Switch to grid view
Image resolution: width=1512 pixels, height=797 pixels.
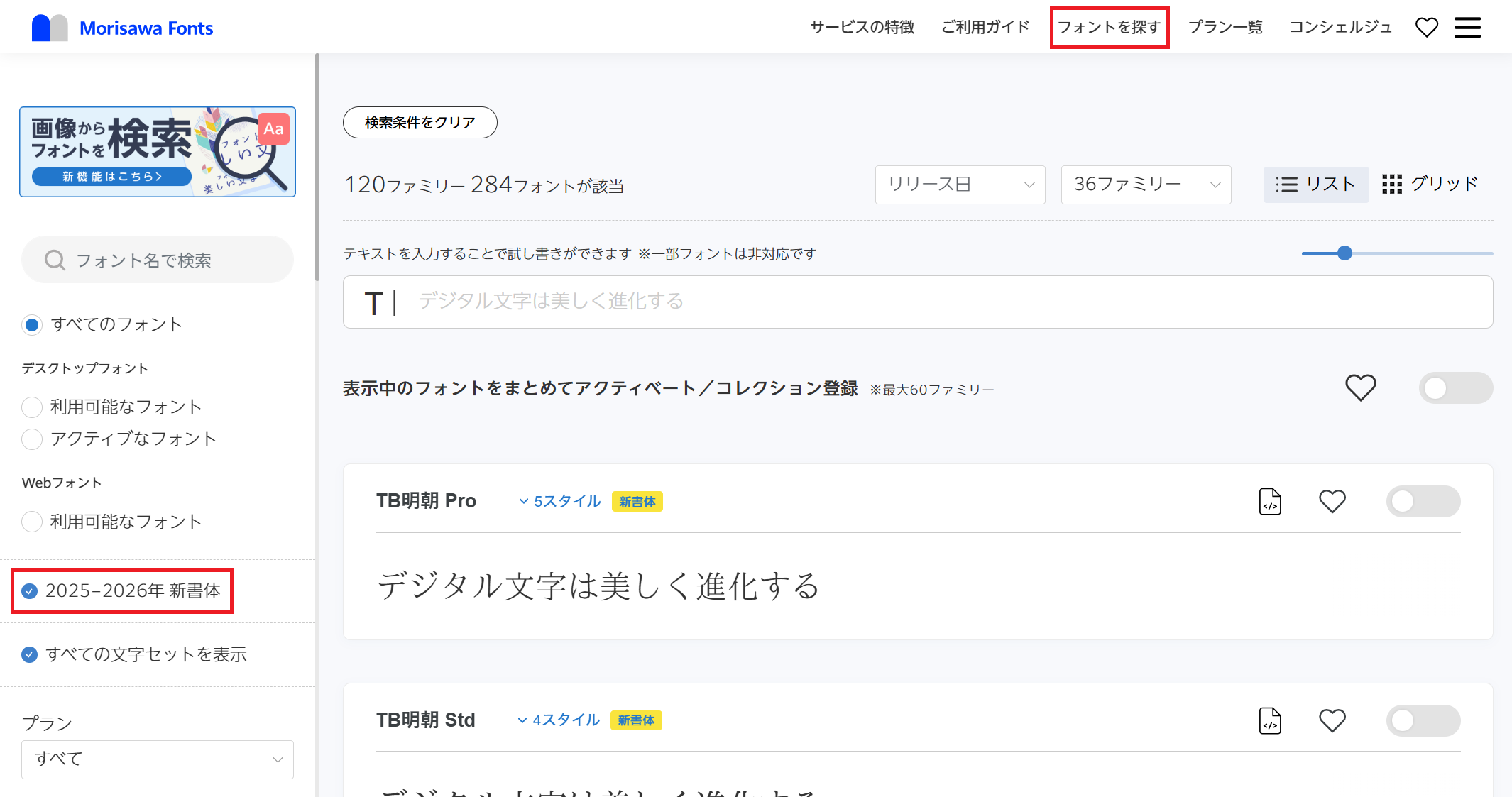point(1430,184)
